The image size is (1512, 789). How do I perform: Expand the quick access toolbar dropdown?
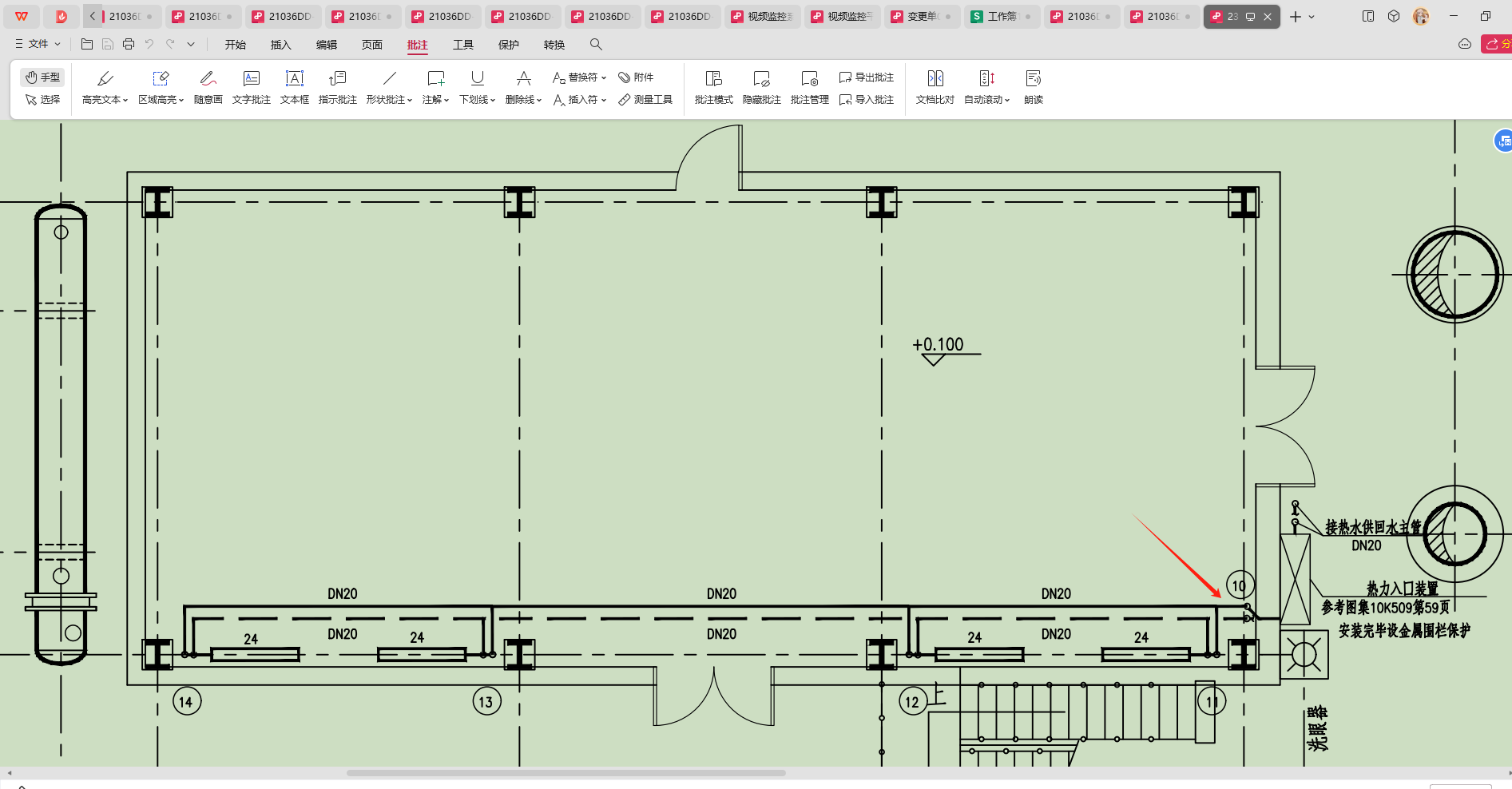[x=191, y=45]
